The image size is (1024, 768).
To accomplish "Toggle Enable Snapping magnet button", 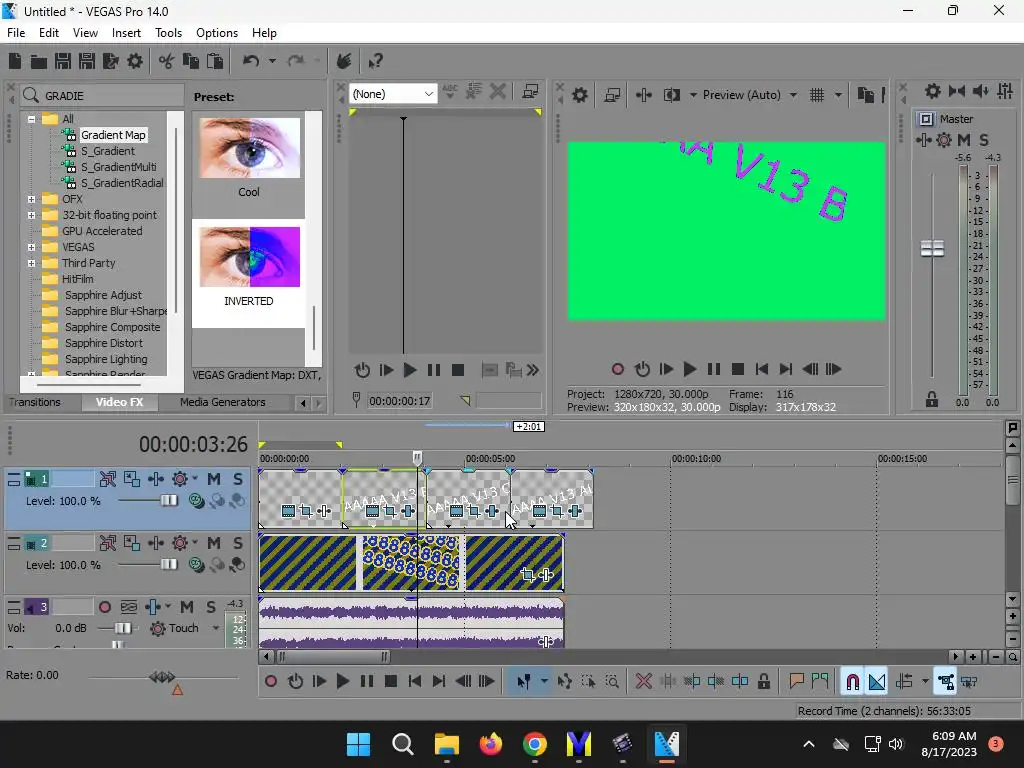I will tap(852, 682).
